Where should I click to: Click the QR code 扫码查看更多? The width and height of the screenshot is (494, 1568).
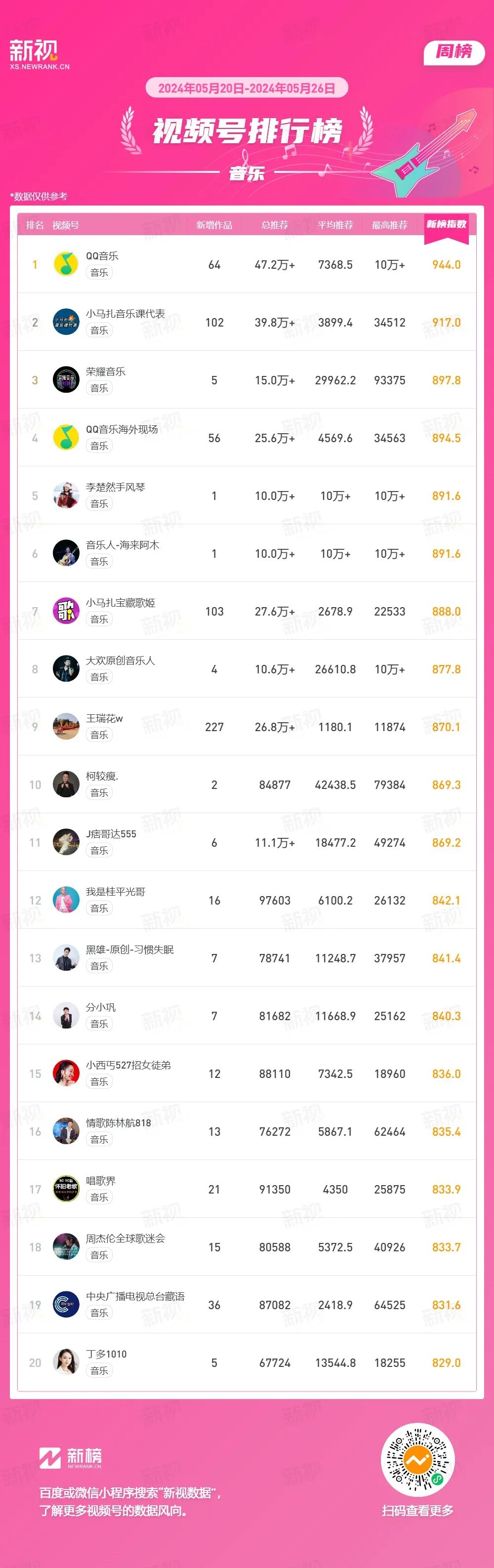tap(417, 1460)
